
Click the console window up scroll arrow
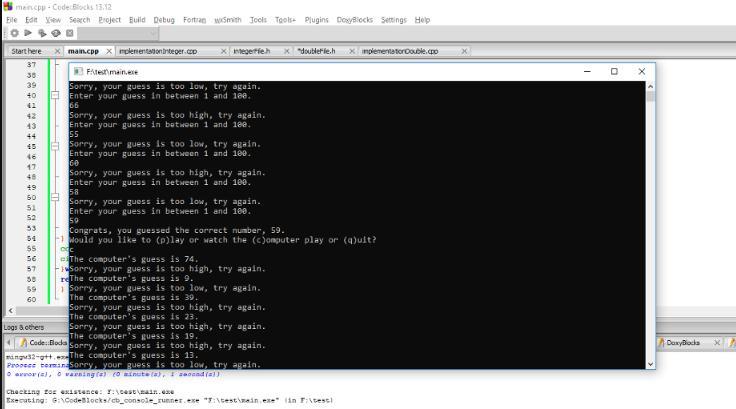650,86
